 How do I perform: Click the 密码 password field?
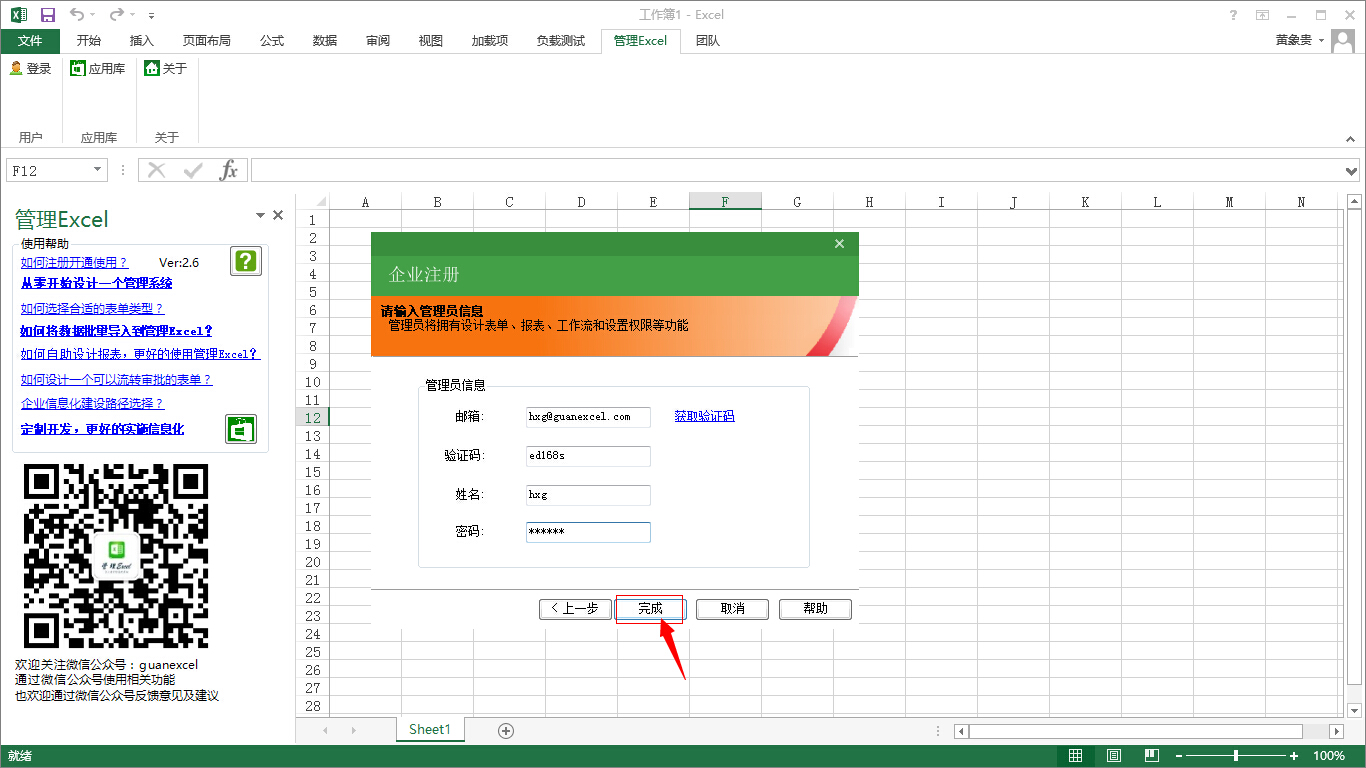point(588,532)
